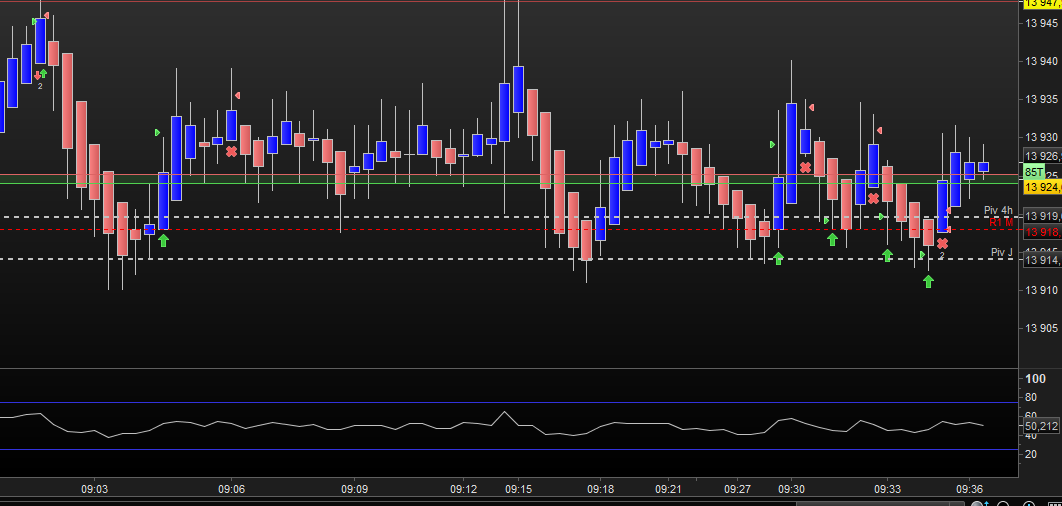Click the red R1 M resistance label
The image size is (1062, 506).
point(1000,222)
